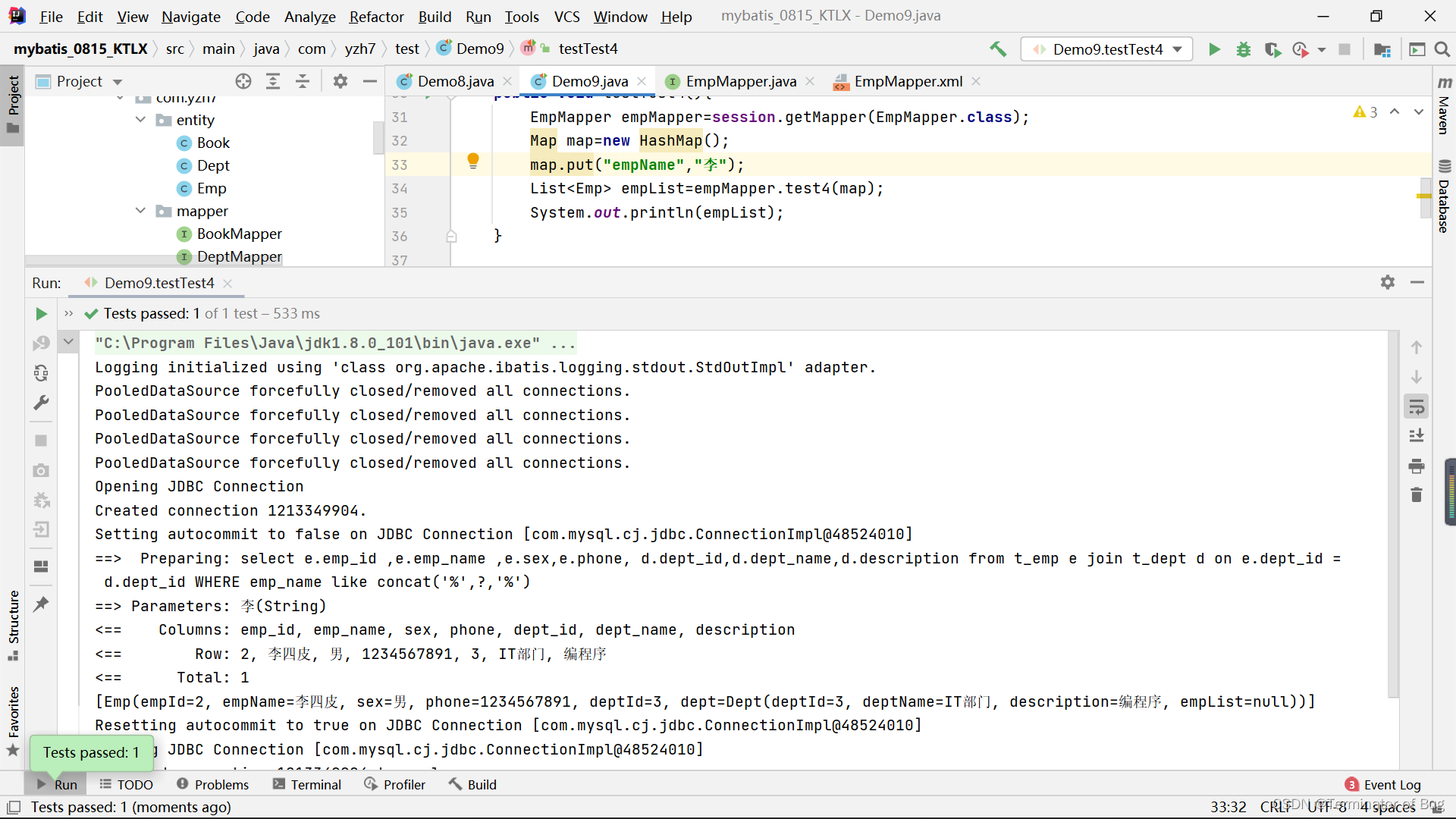Open Terminal tool window
This screenshot has height=819, width=1456.
tap(307, 785)
